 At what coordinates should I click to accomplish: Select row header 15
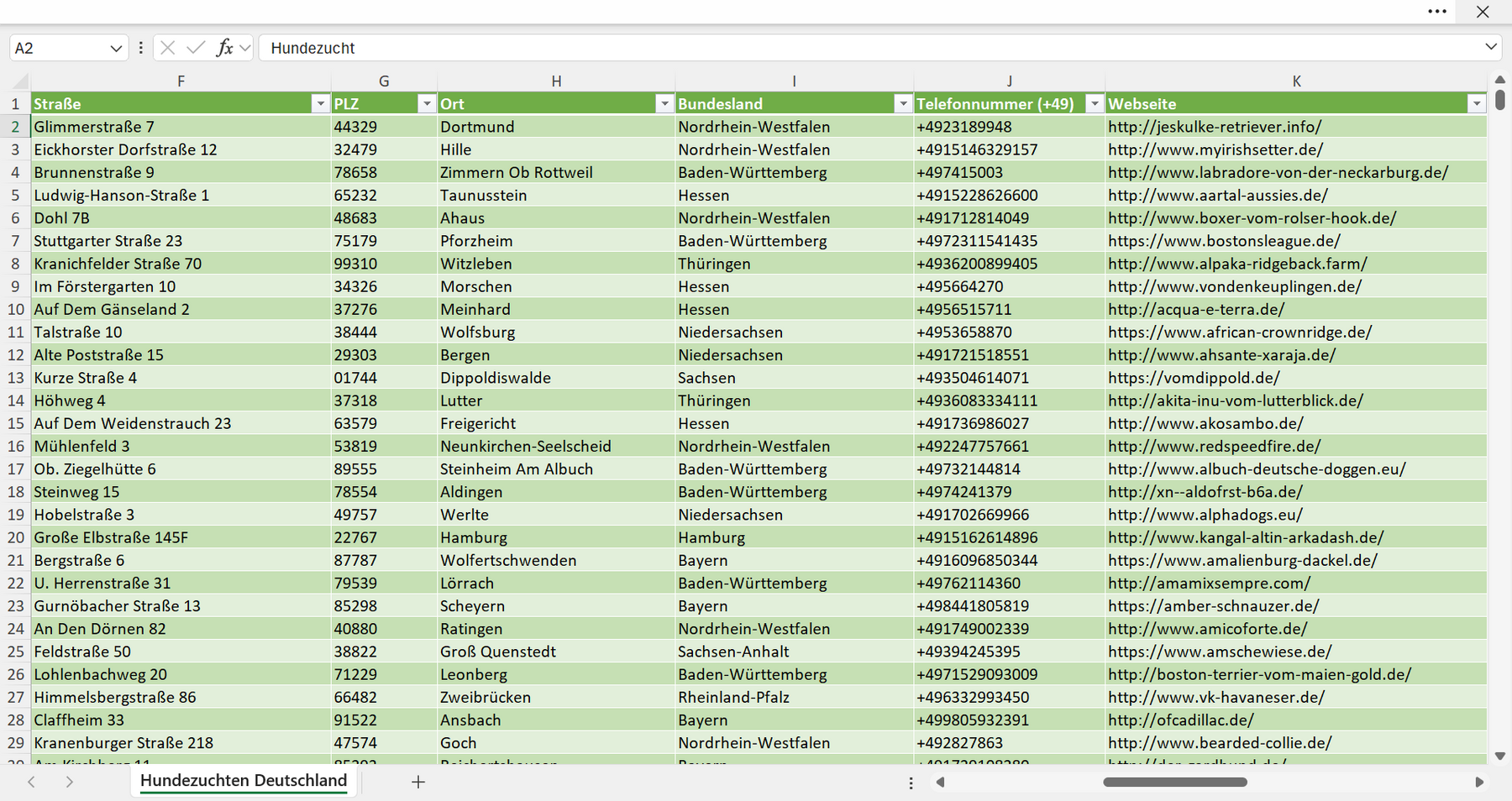[x=15, y=423]
